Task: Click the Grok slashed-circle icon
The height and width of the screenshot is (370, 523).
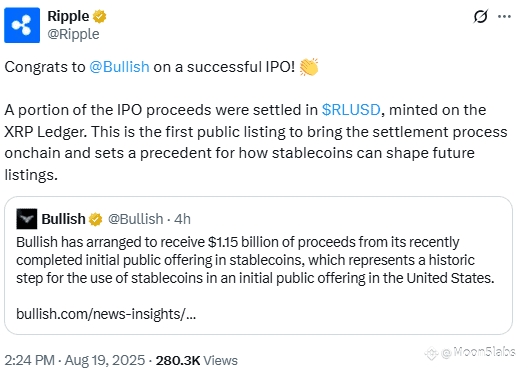Action: pos(481,16)
